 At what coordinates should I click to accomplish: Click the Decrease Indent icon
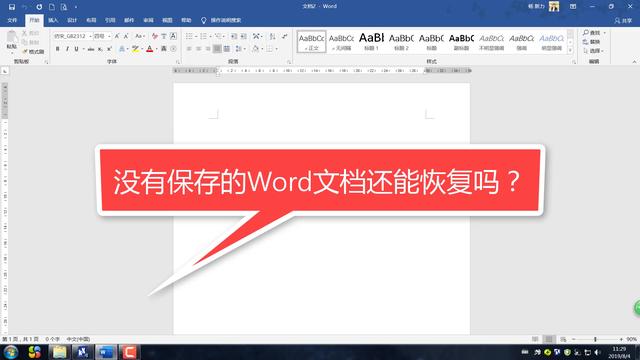[234, 36]
